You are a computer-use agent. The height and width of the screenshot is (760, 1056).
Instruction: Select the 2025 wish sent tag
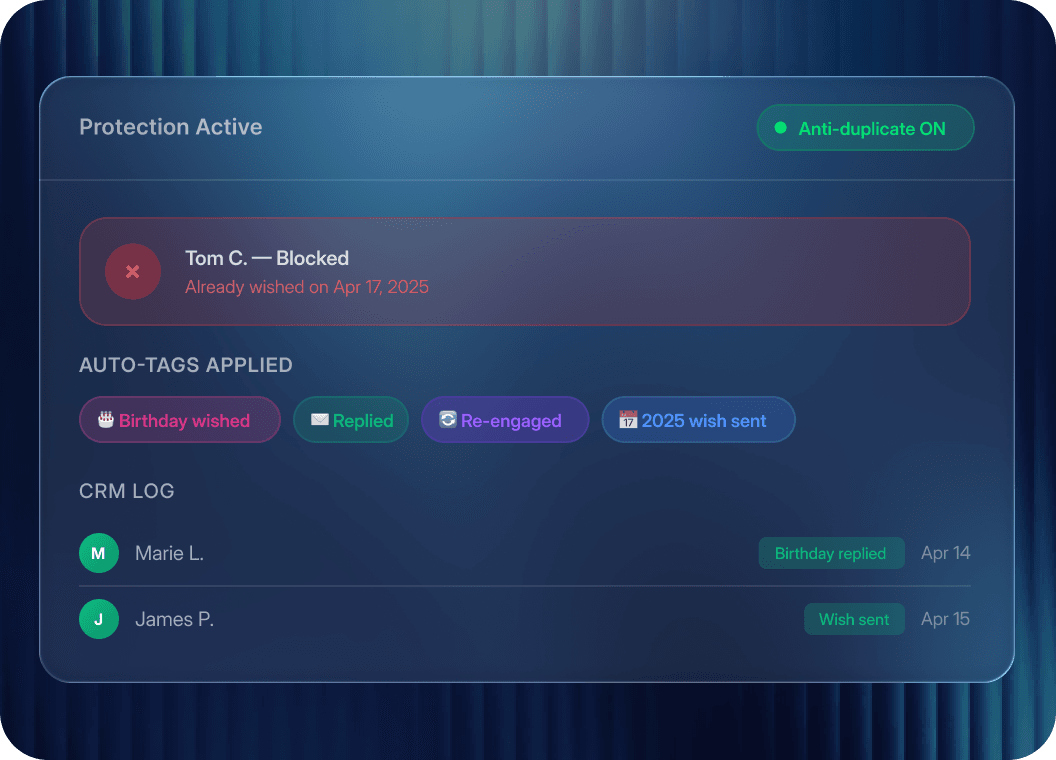click(x=698, y=420)
